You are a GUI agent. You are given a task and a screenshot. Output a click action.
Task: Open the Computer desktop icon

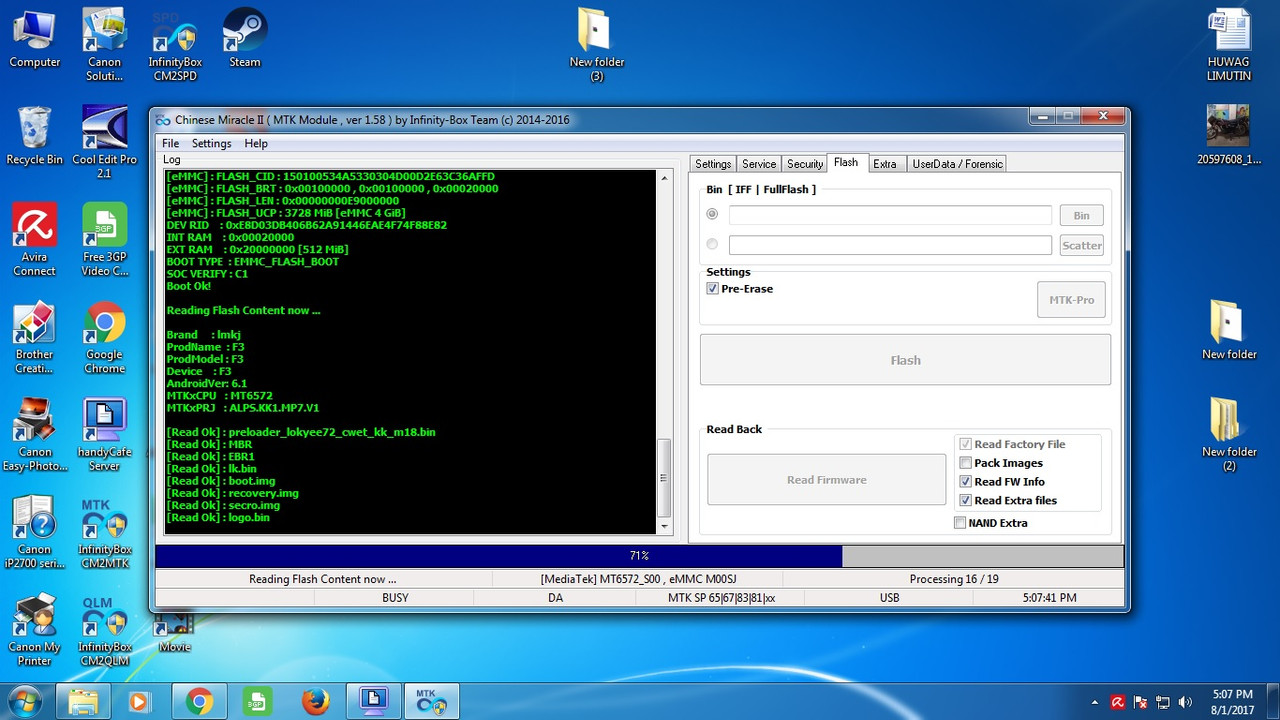coord(35,38)
